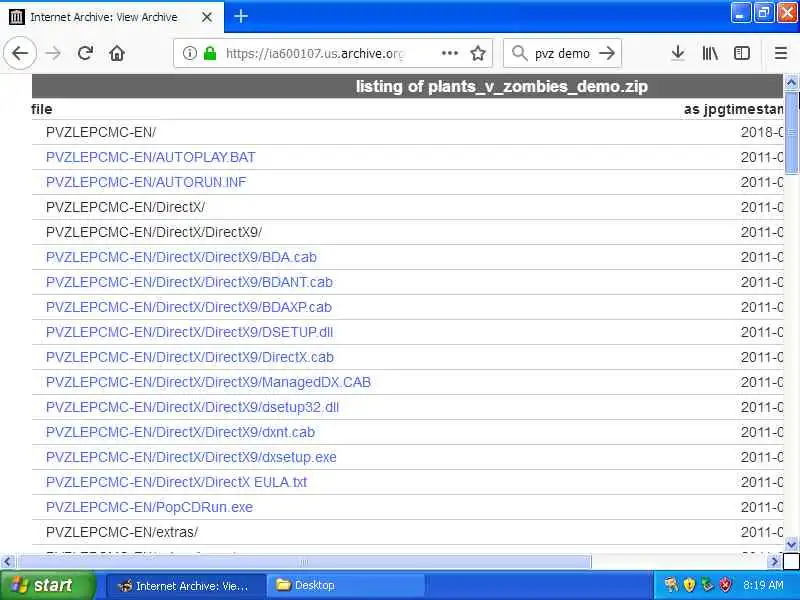Open dxsetup.exe file link
800x600 pixels.
point(191,457)
